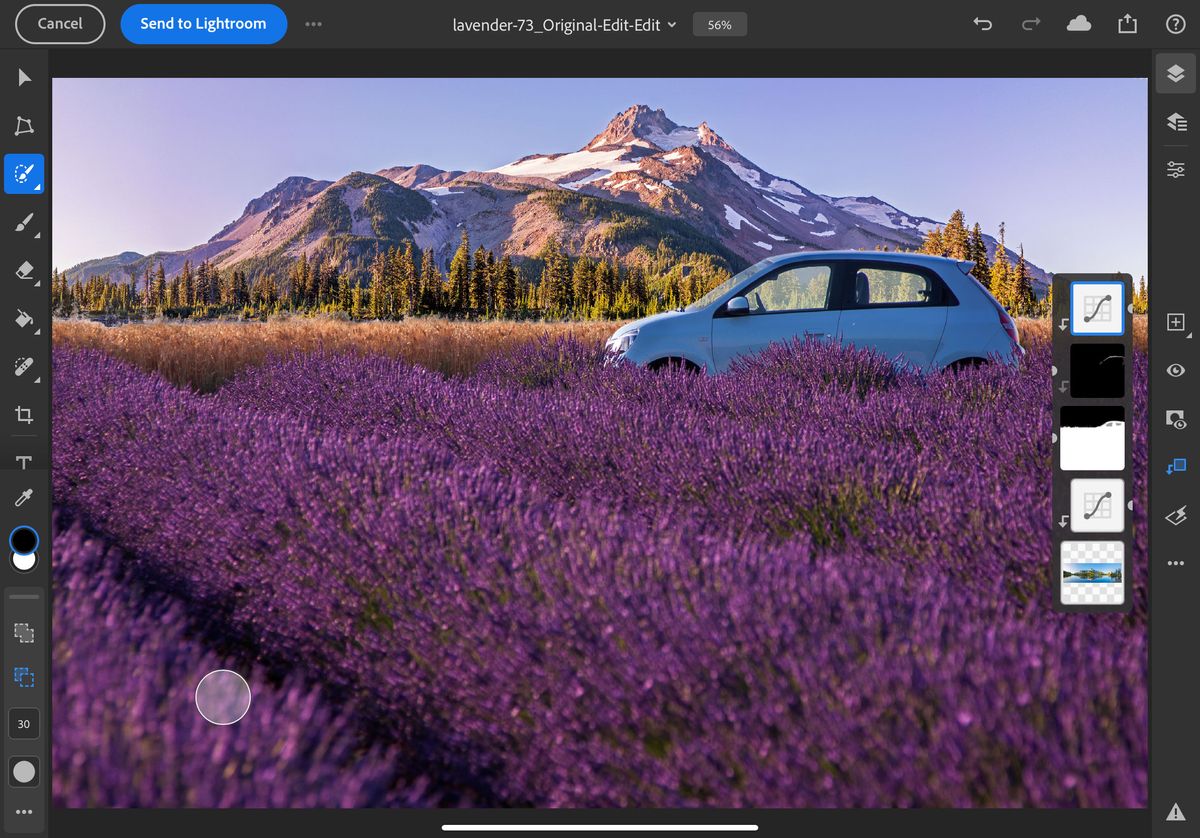The height and width of the screenshot is (838, 1200).
Task: Select the Eyedropper tool
Action: tap(24, 497)
